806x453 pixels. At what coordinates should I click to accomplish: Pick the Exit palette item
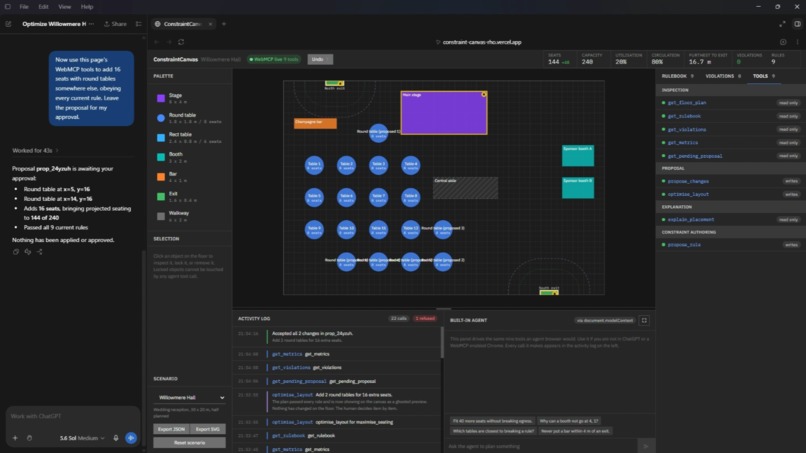click(189, 196)
